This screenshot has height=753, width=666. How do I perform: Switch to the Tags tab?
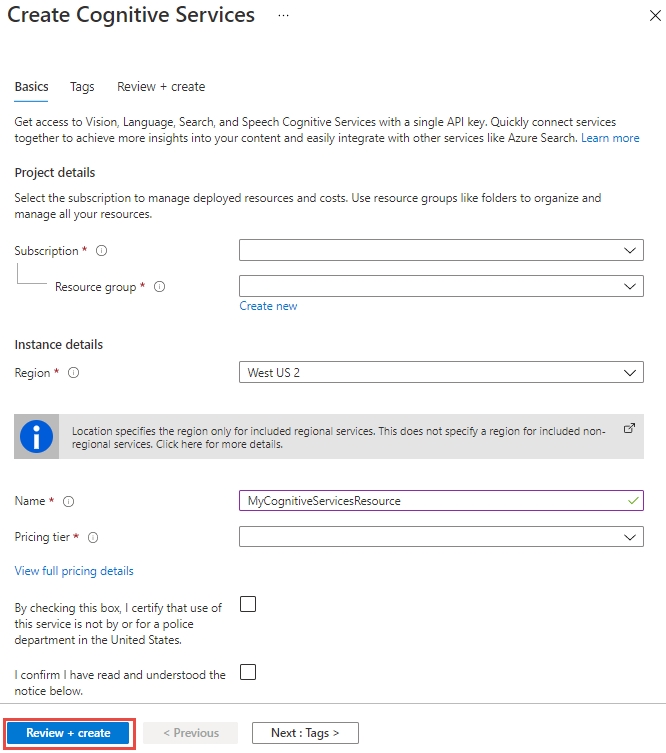[x=82, y=87]
